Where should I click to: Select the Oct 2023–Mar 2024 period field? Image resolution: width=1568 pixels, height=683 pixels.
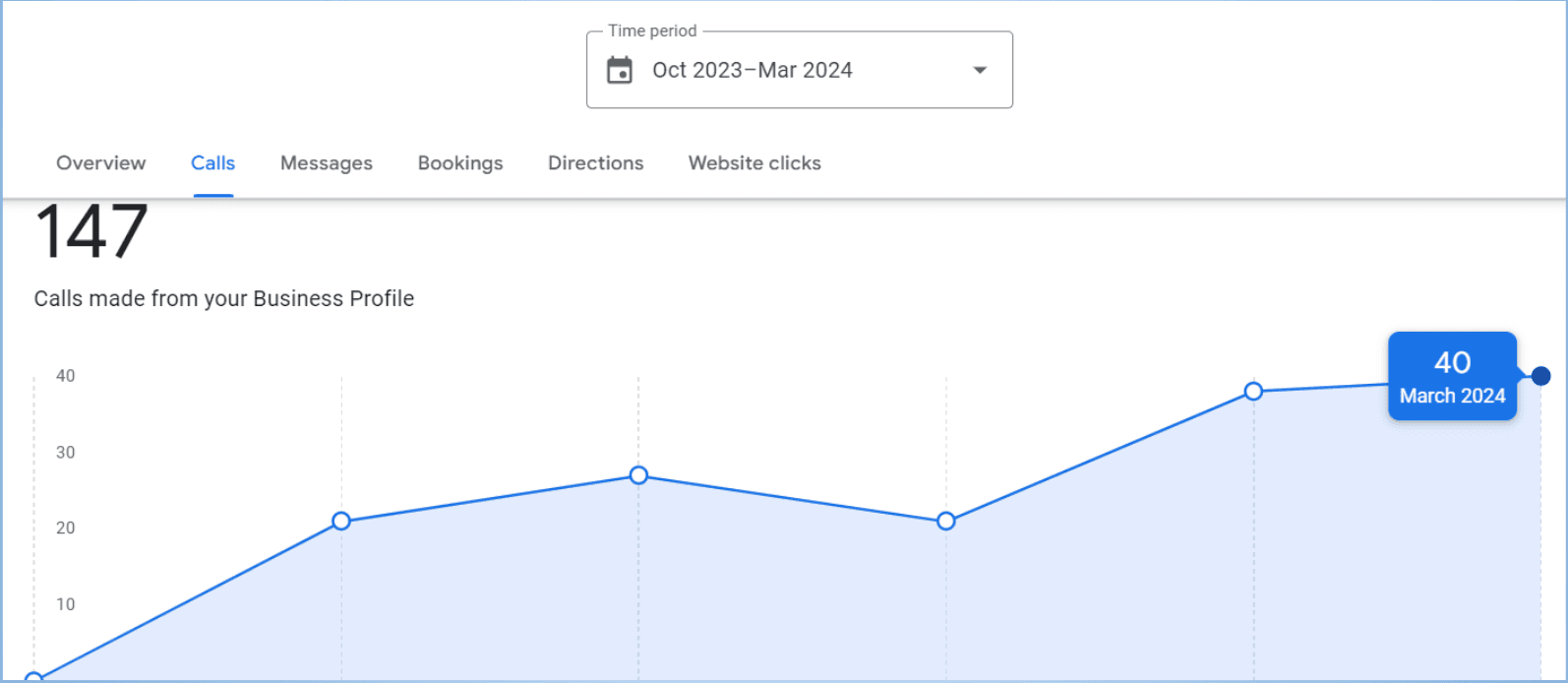(x=800, y=70)
